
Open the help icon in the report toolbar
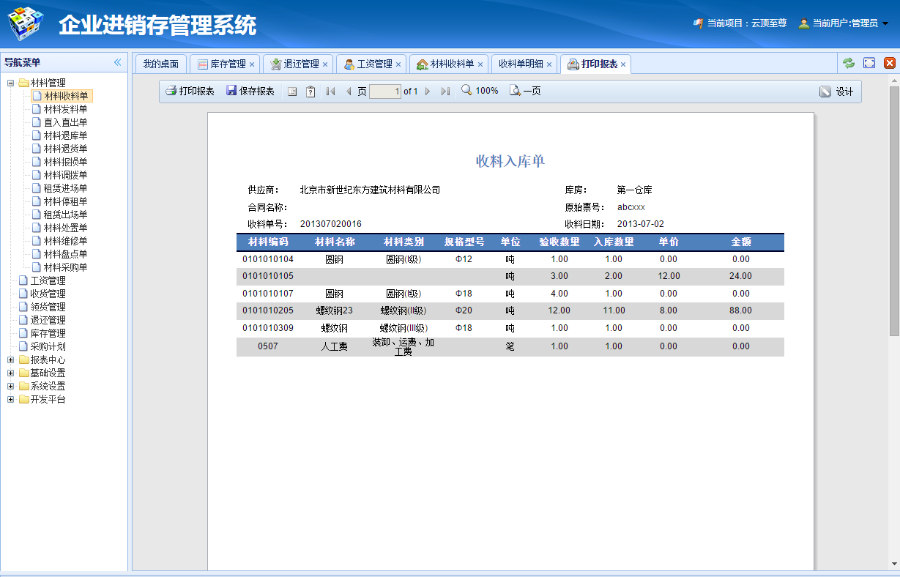click(x=308, y=92)
